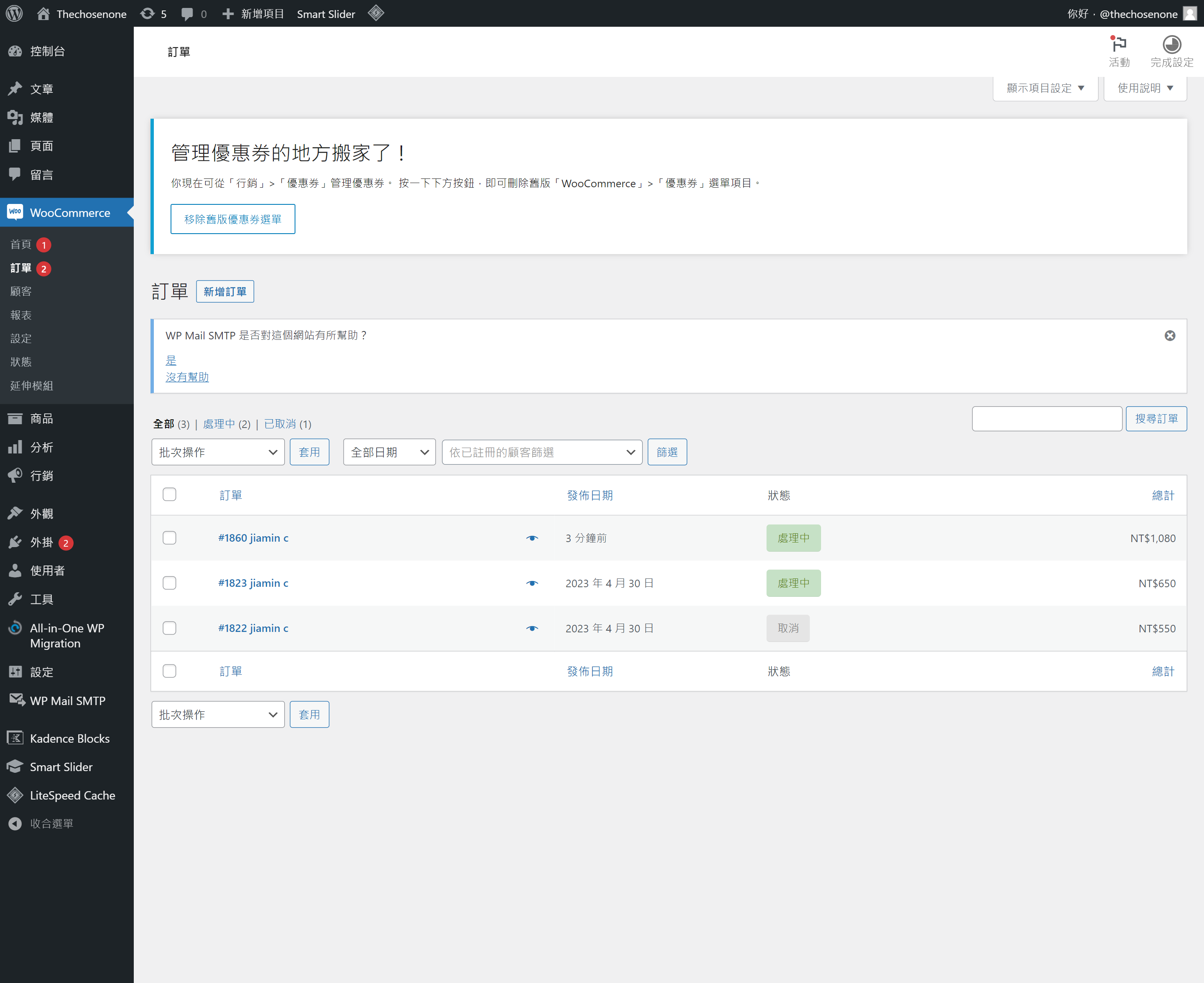This screenshot has width=1204, height=983.
Task: Open 商品 products menu in sidebar
Action: click(x=41, y=418)
